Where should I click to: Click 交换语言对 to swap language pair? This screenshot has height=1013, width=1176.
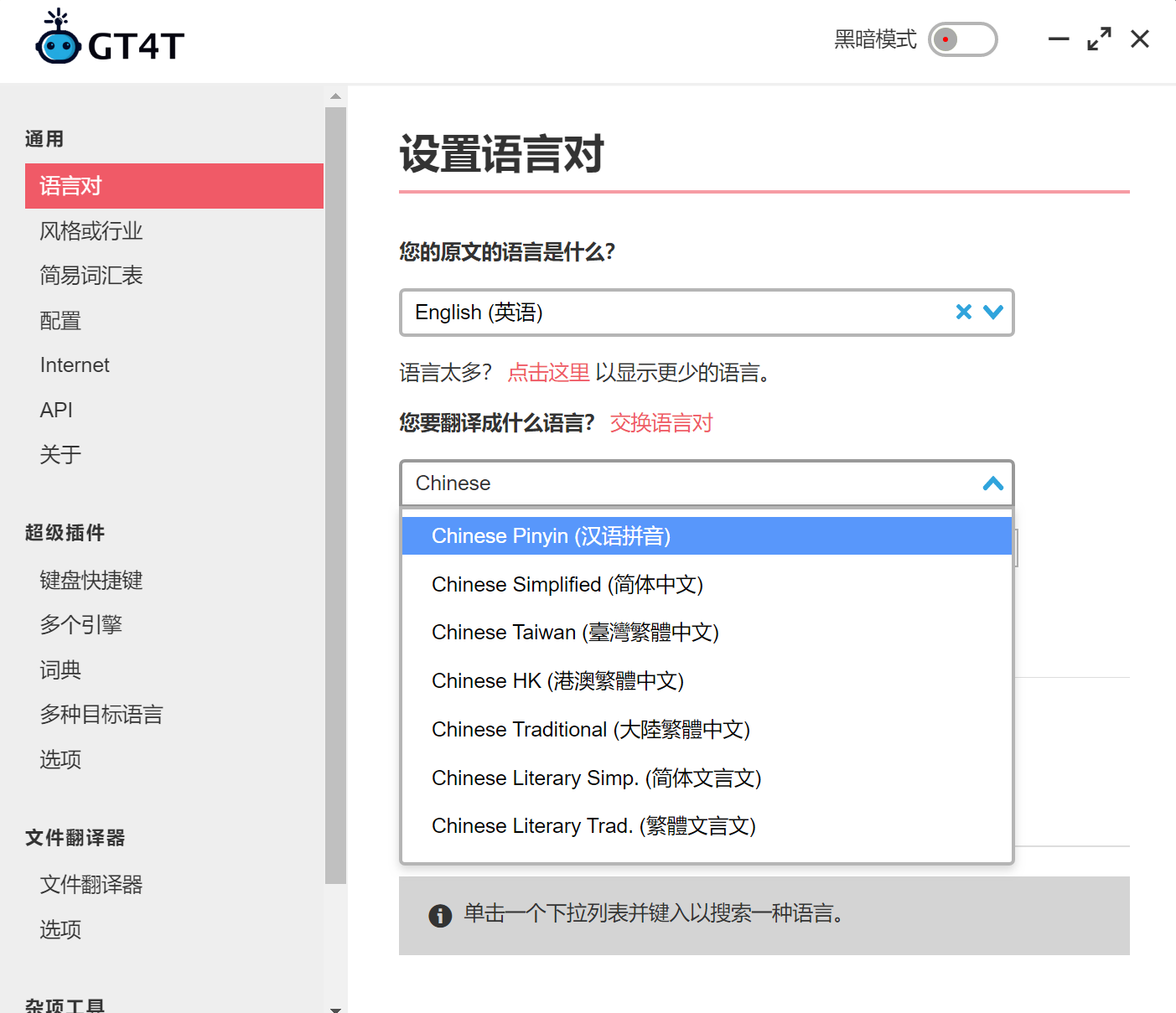[x=661, y=423]
